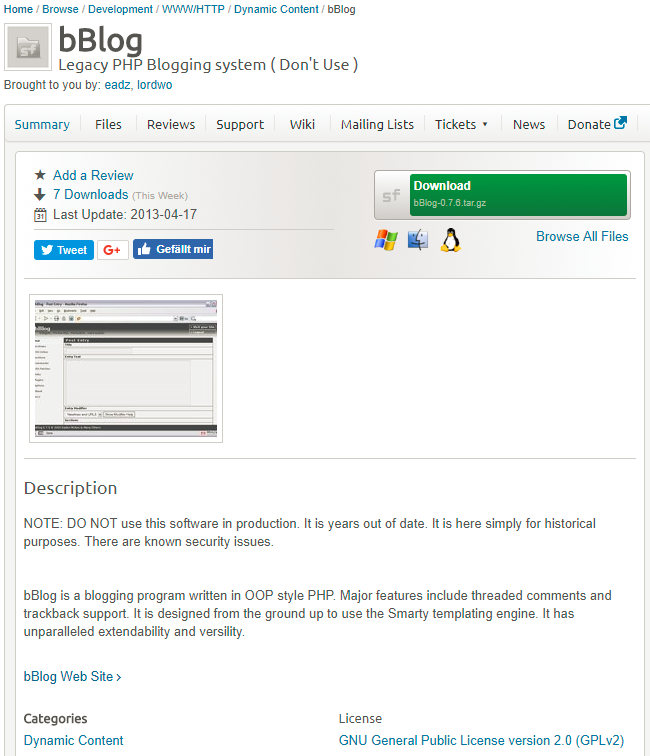
Task: Click the Donate external link icon
Action: [x=620, y=123]
